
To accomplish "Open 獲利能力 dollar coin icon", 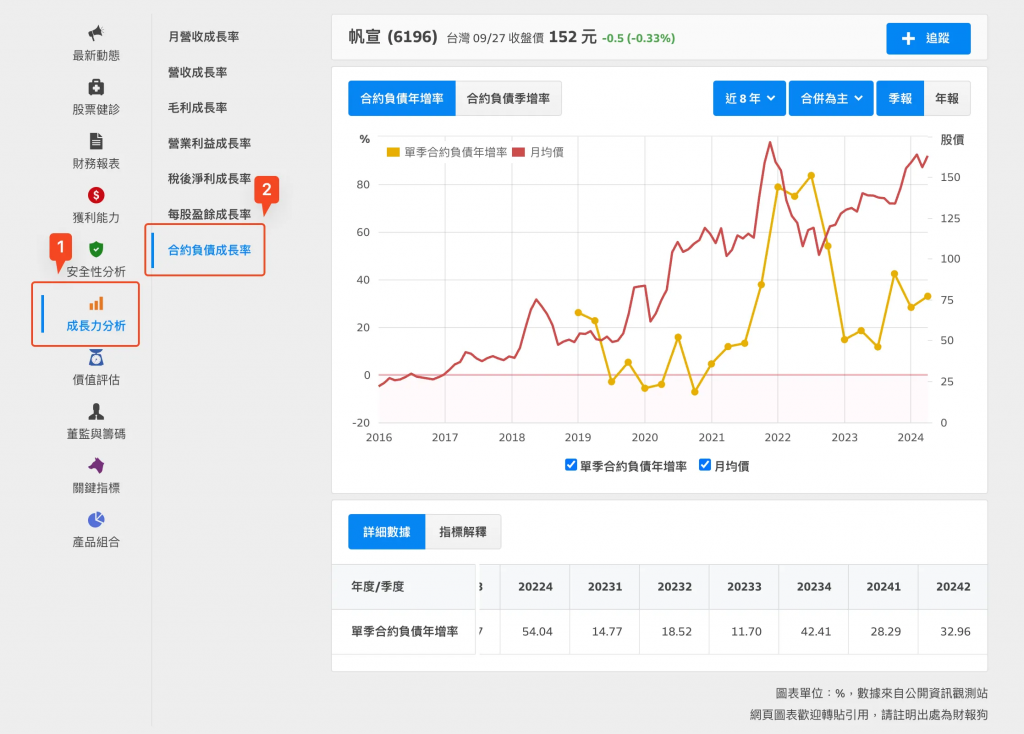I will point(96,195).
